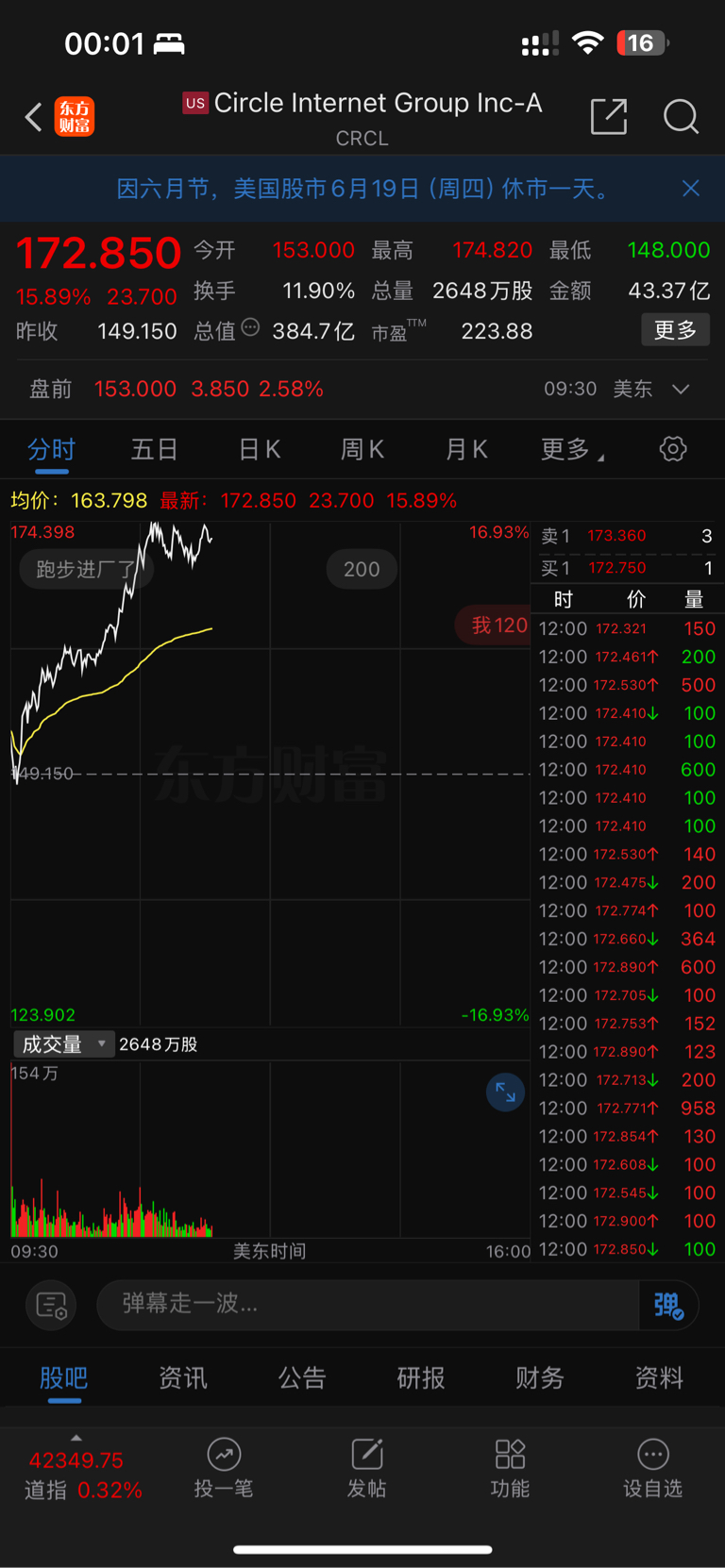Open the 功能 functions icon

click(510, 1469)
